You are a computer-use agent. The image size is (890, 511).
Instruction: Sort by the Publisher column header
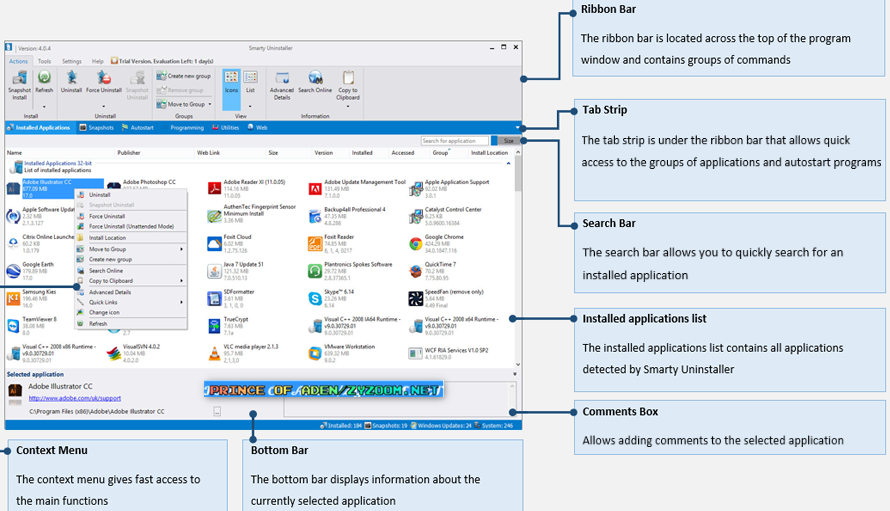click(x=129, y=153)
